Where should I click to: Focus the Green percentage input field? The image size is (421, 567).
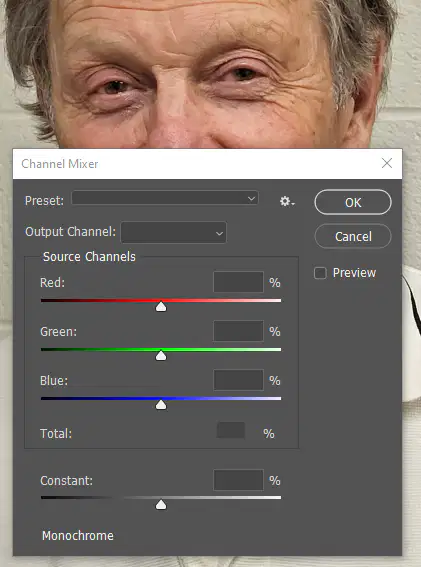238,331
